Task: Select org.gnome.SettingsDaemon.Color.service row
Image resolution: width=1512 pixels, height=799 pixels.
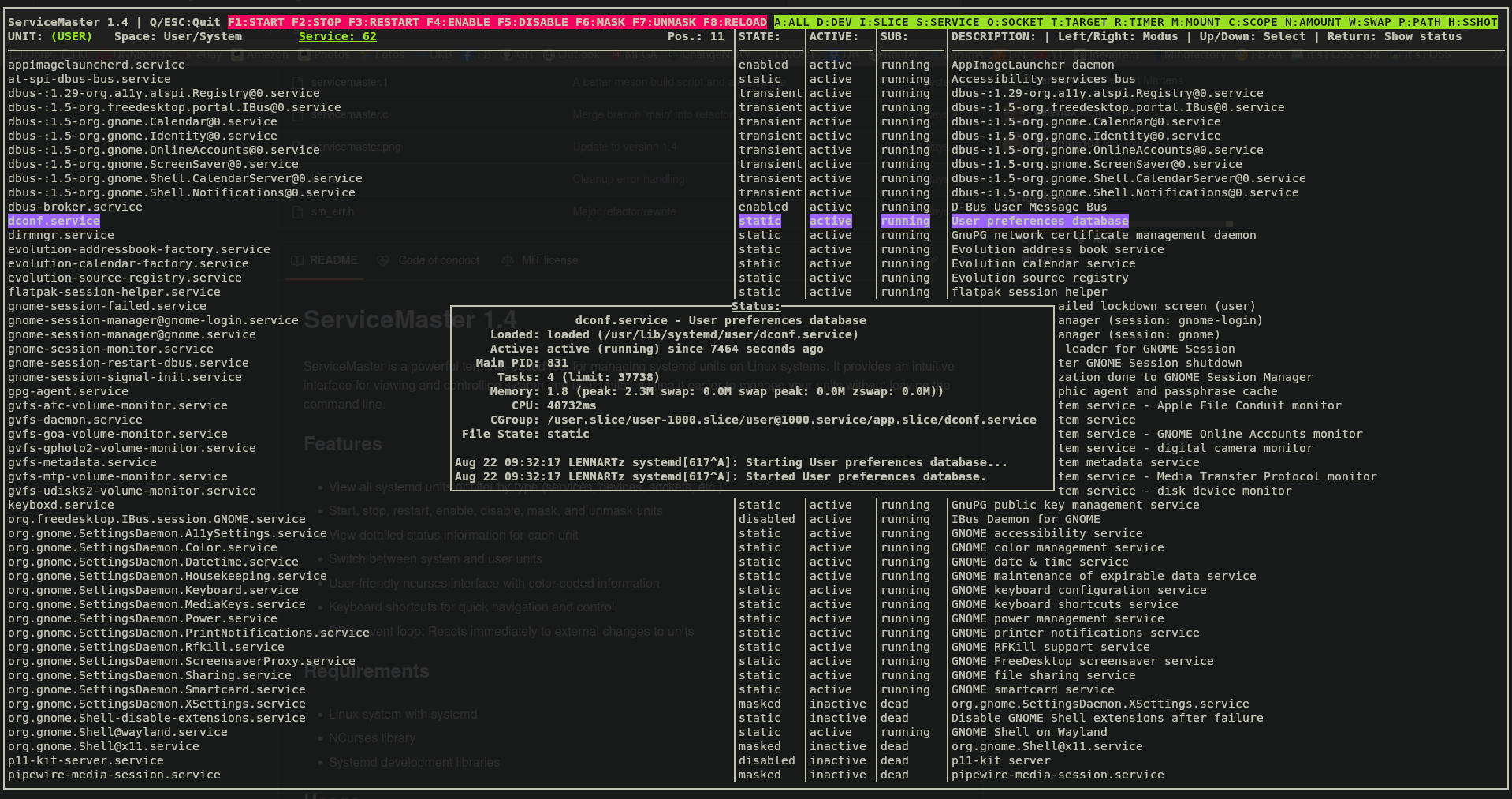Action: 143,547
